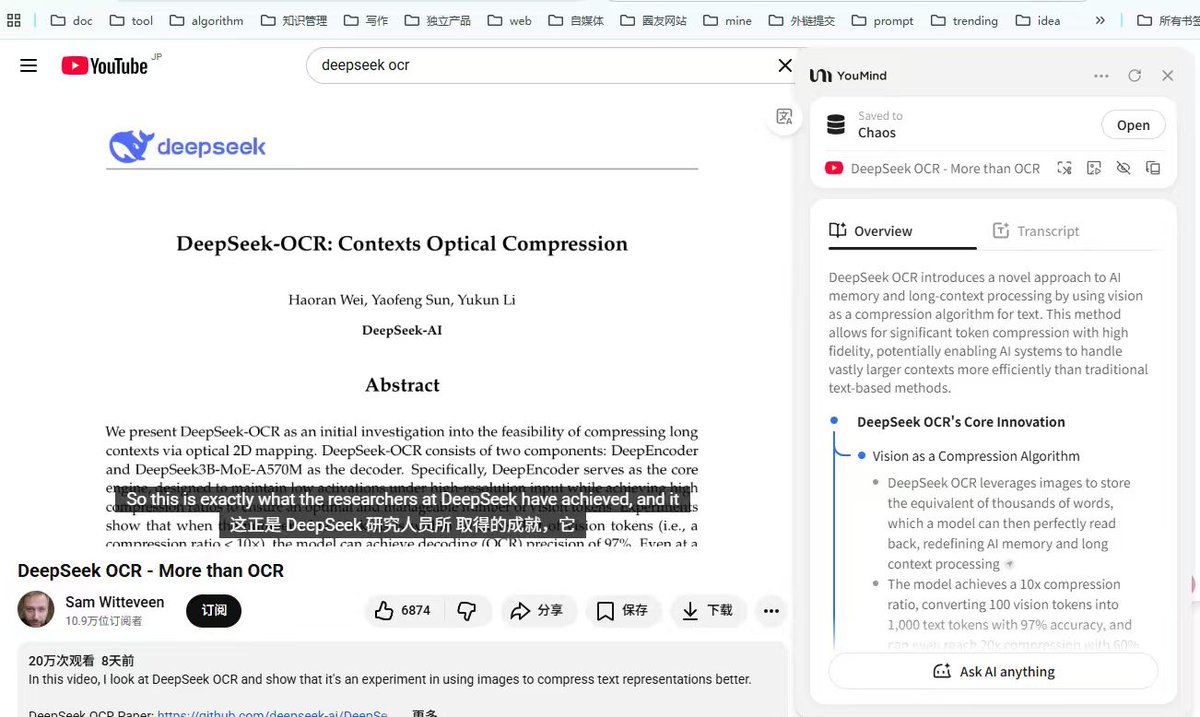Click the 'DeepSeek OCR - More than OCR' title in YouMind

(945, 168)
